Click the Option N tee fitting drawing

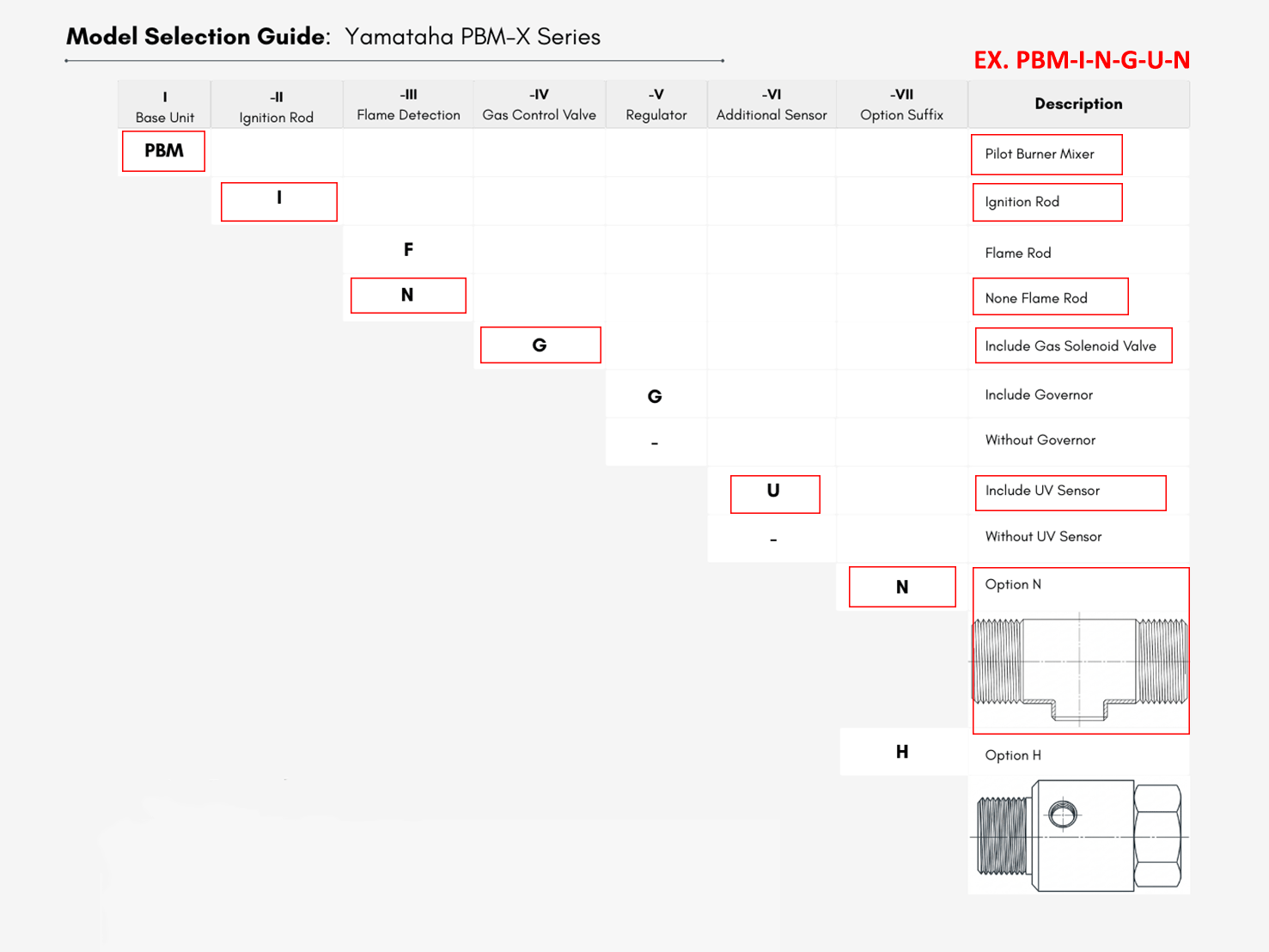[x=1080, y=666]
